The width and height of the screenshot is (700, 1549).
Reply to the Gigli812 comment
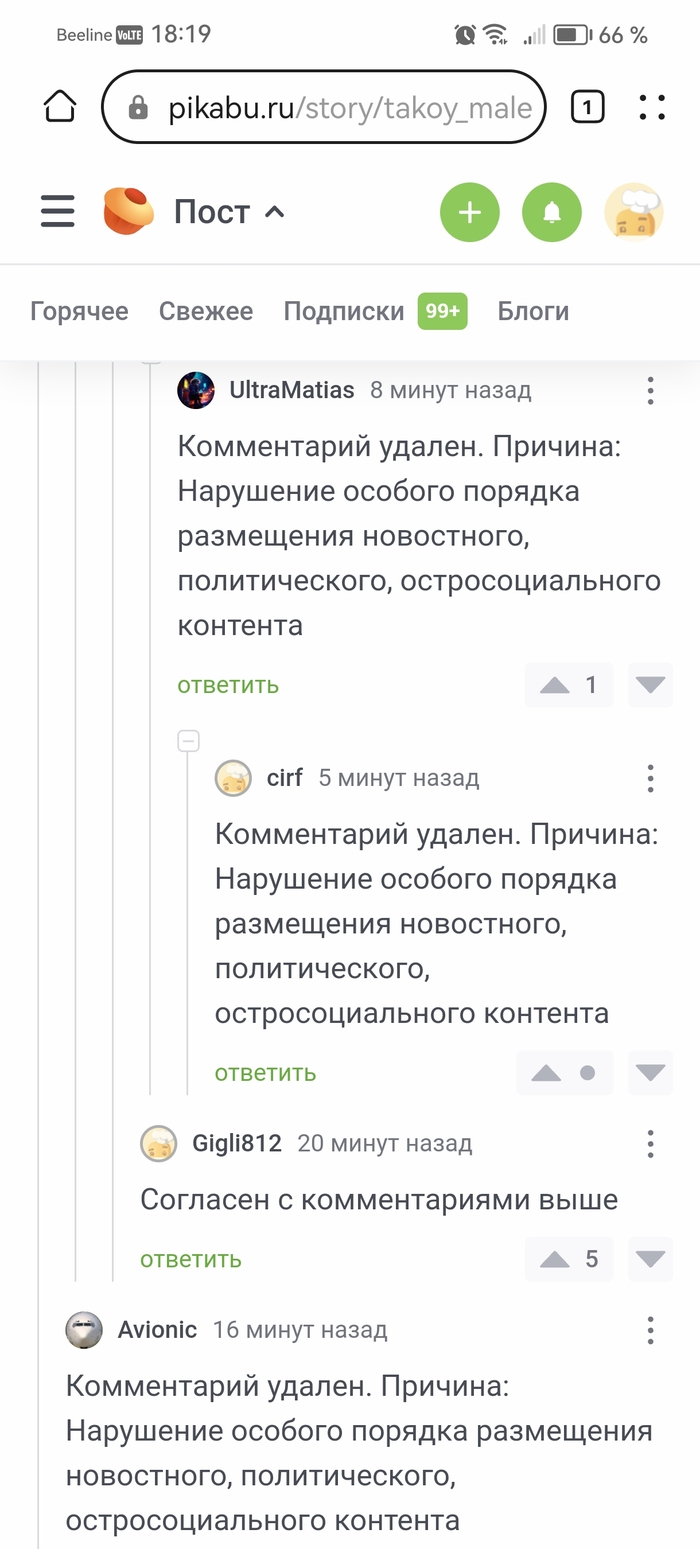click(190, 1259)
